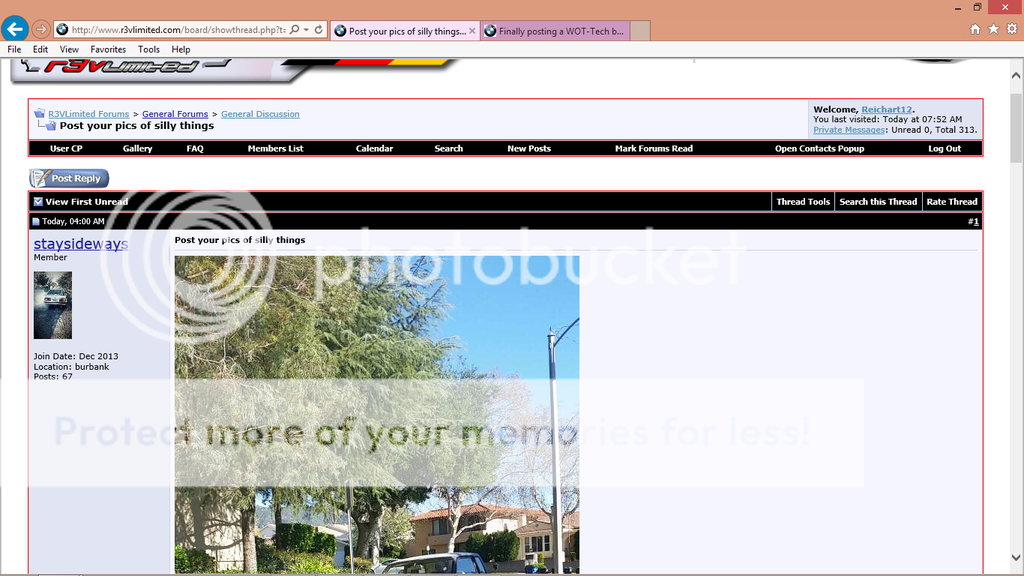Screen dimensions: 1024x576
Task: Open the browser Tools gear icon
Action: (1011, 29)
